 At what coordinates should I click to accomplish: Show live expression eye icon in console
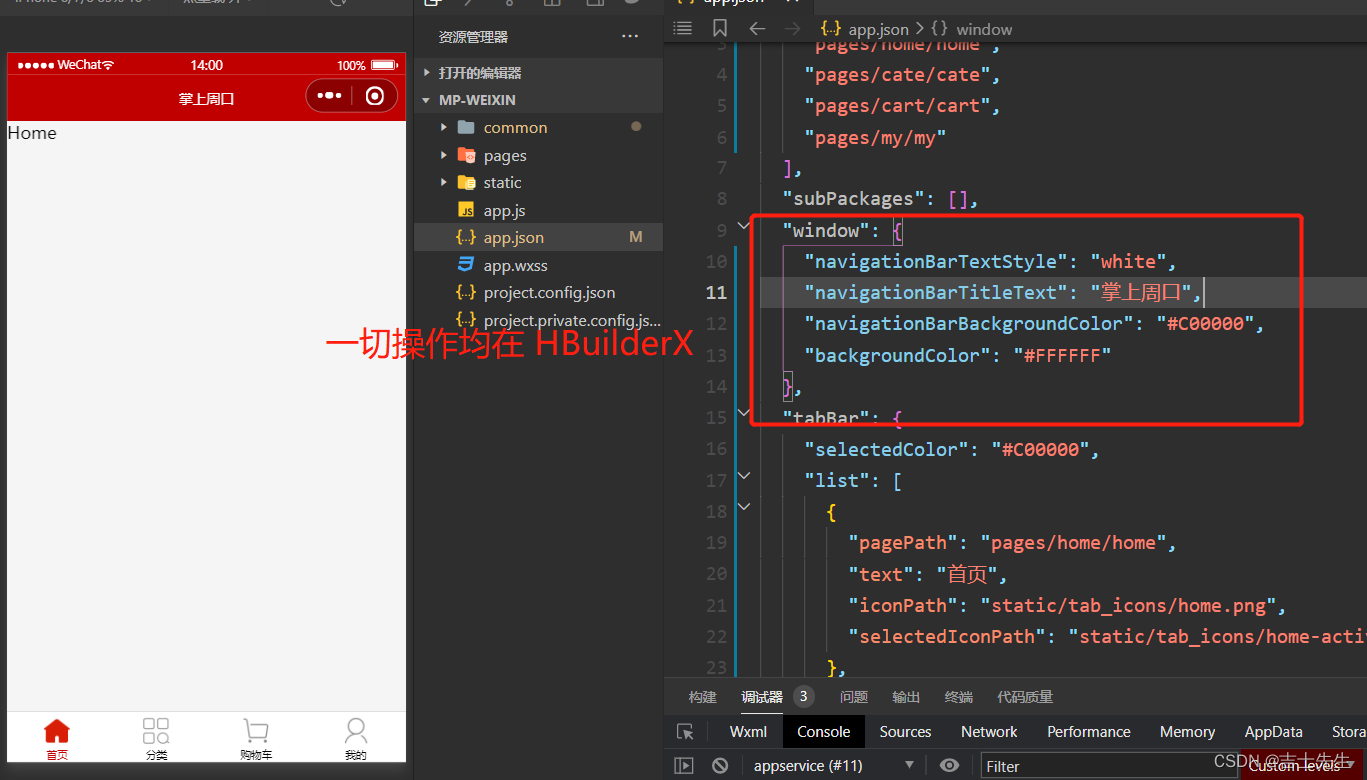point(949,766)
